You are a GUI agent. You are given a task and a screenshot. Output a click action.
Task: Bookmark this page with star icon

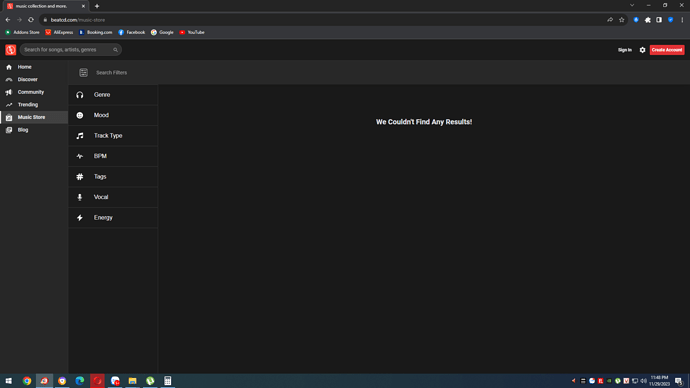[621, 20]
